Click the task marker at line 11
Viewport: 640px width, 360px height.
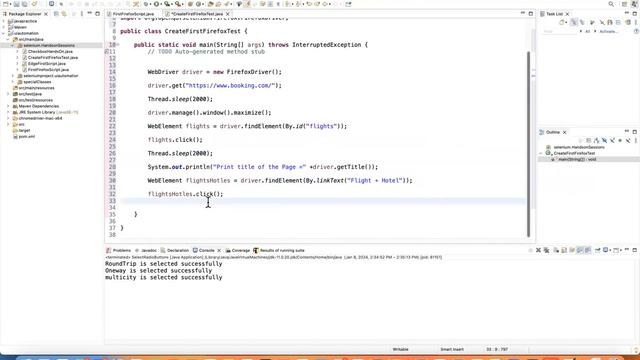pyautogui.click(x=107, y=52)
